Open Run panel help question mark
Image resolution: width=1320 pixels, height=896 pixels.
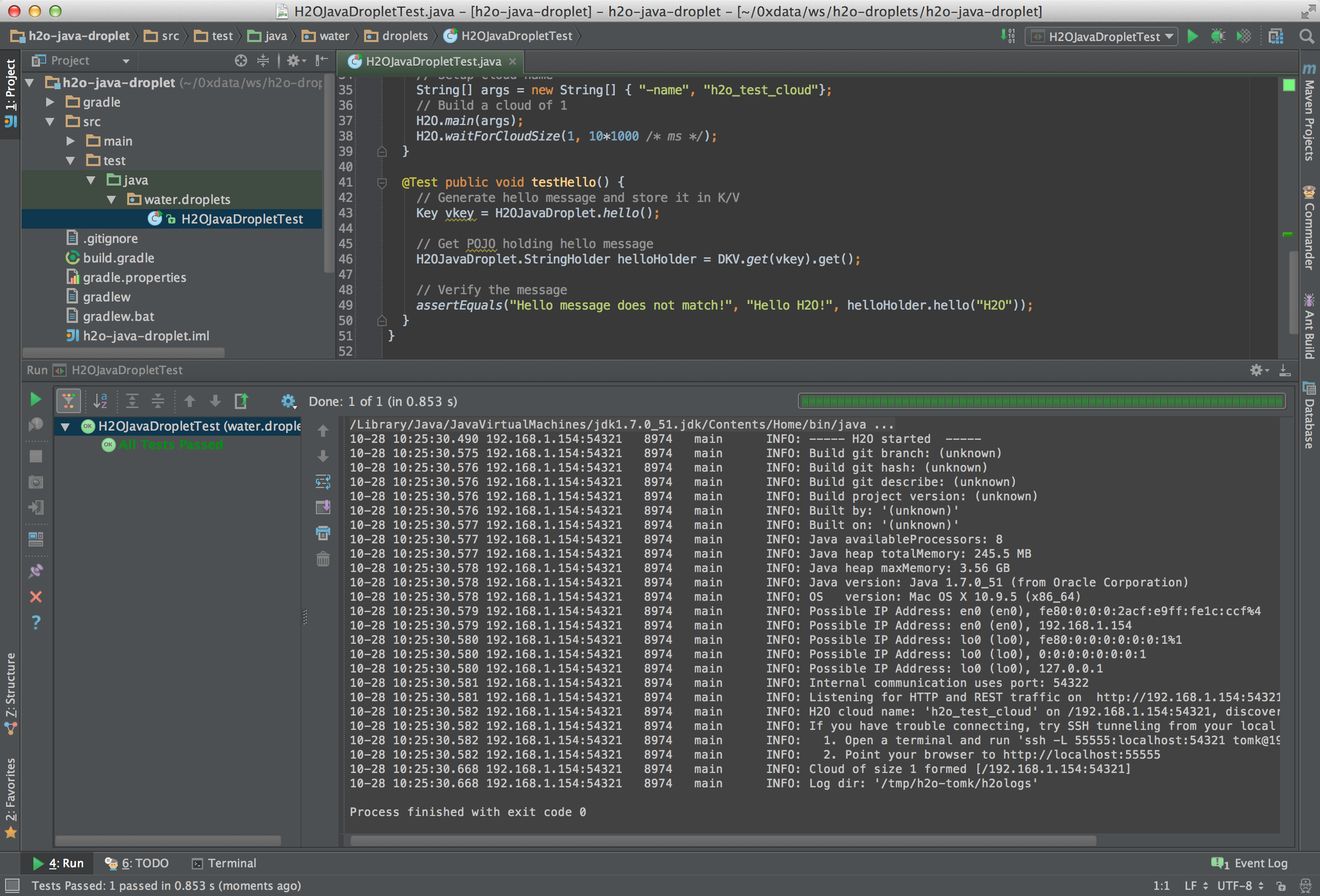(x=35, y=622)
